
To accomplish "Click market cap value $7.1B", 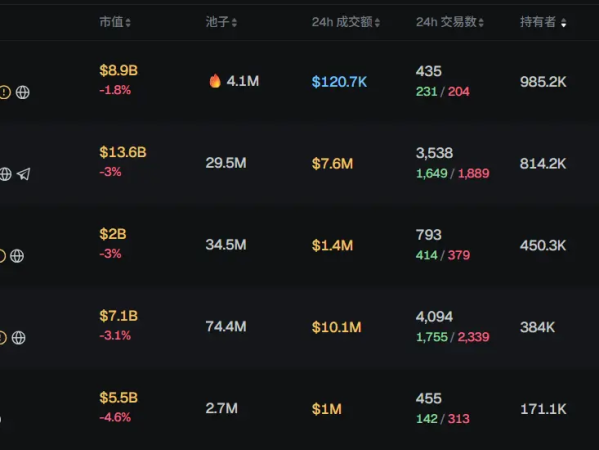I will click(x=118, y=316).
